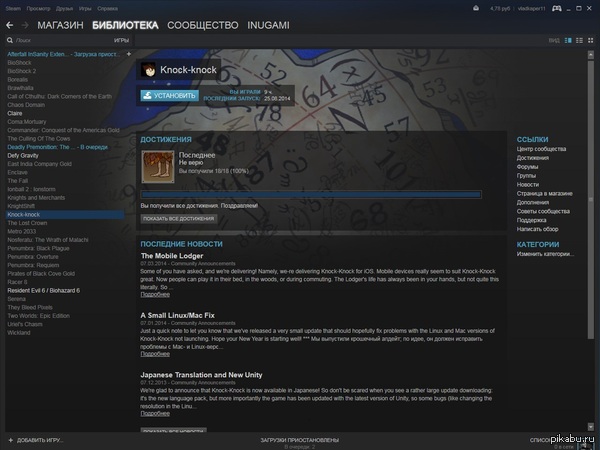Click the achievements progress bar
The width and height of the screenshot is (600, 450).
320,193
